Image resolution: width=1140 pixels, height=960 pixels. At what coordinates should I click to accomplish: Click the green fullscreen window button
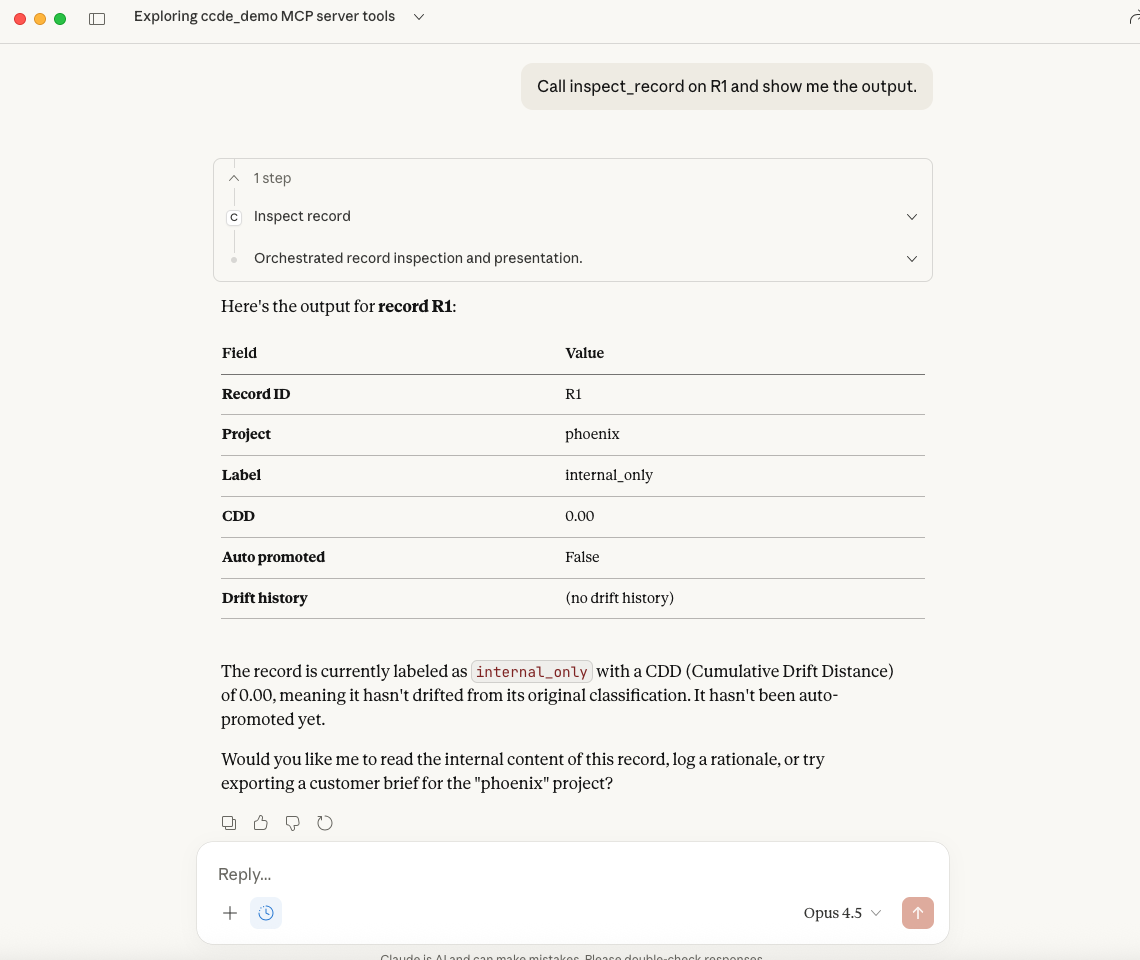click(x=60, y=19)
